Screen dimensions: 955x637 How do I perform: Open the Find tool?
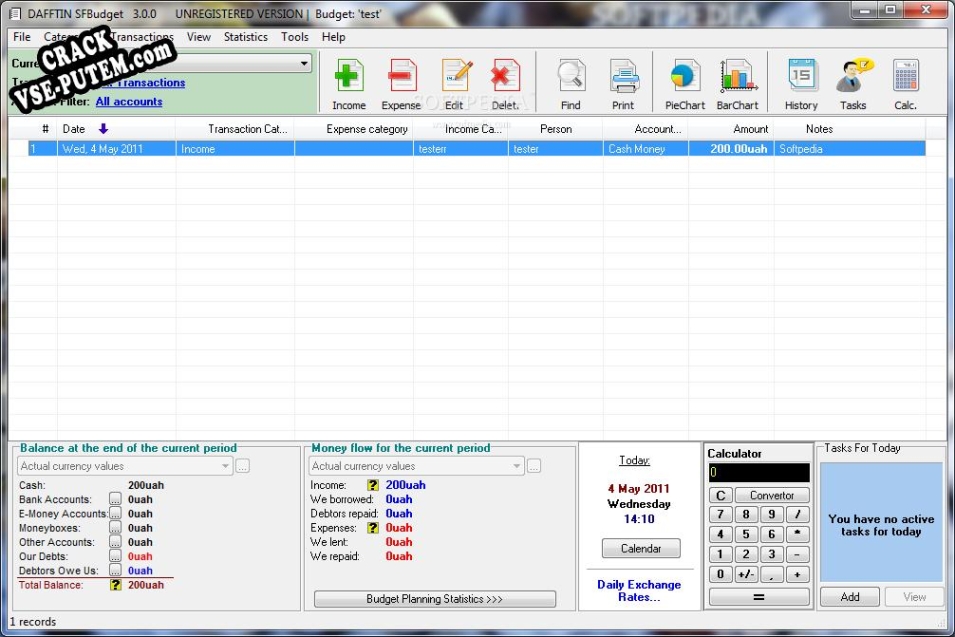(570, 83)
